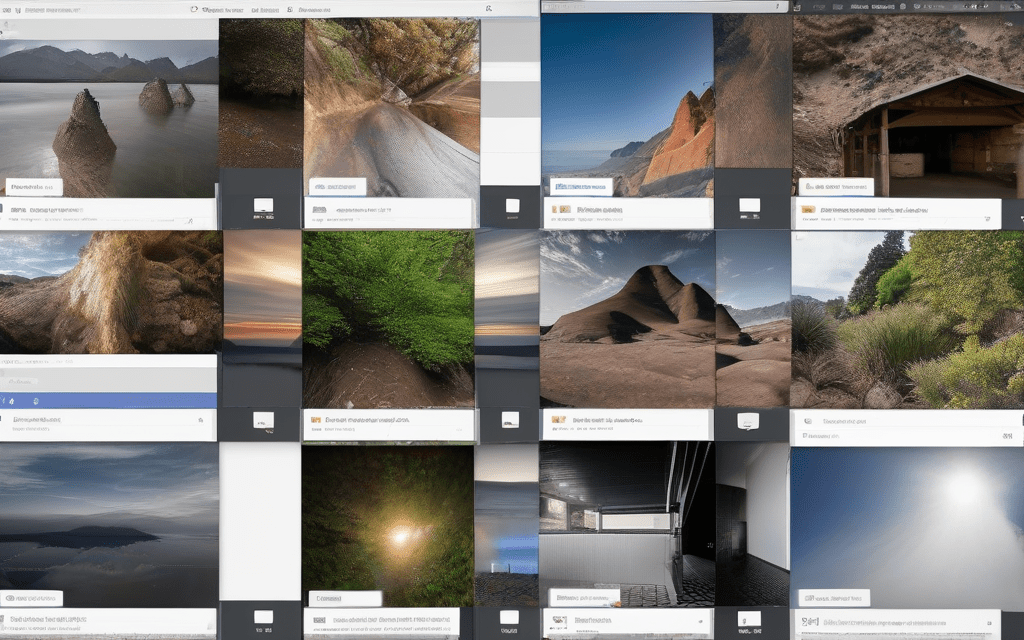Image resolution: width=1024 pixels, height=640 pixels.
Task: Click the label badge on the wooden shelter photo
Action: click(x=836, y=186)
